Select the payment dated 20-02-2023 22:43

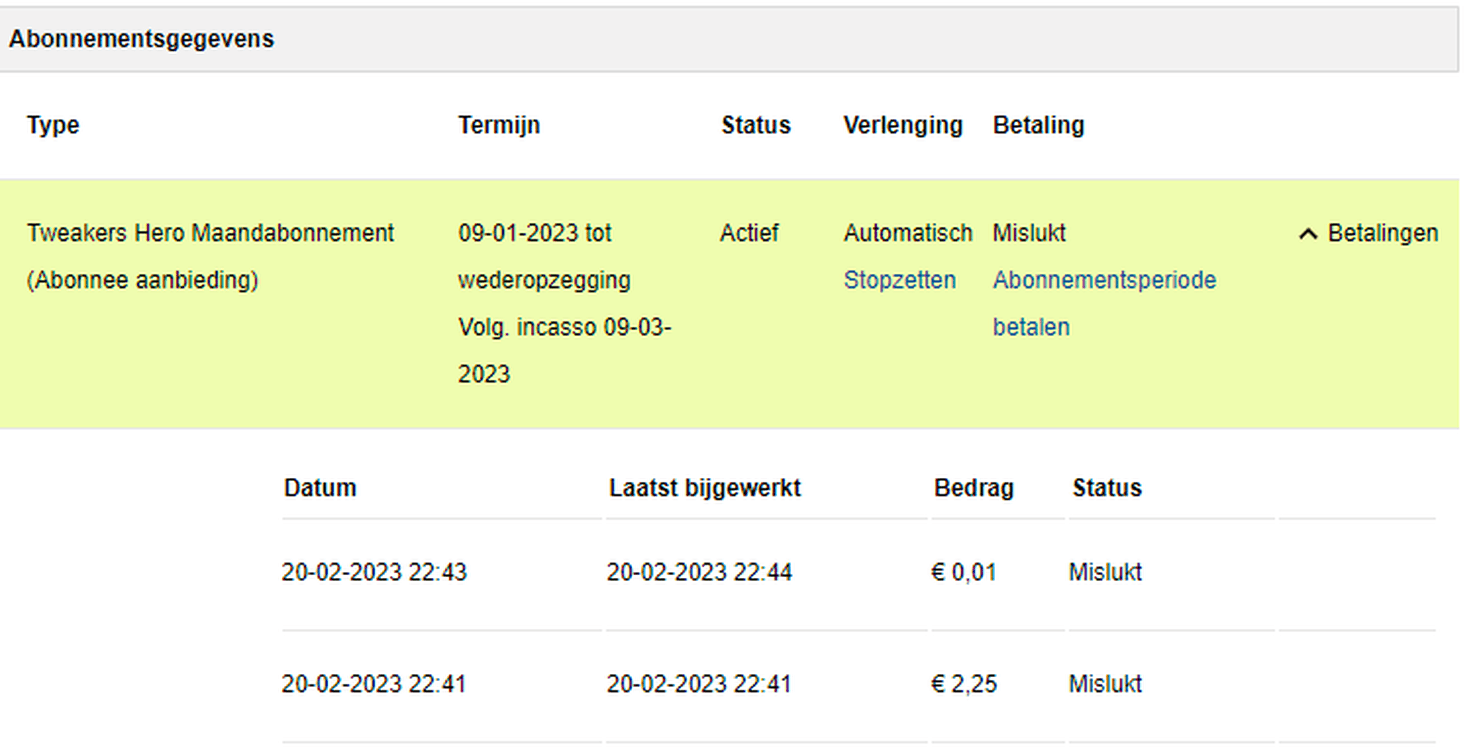coord(374,574)
